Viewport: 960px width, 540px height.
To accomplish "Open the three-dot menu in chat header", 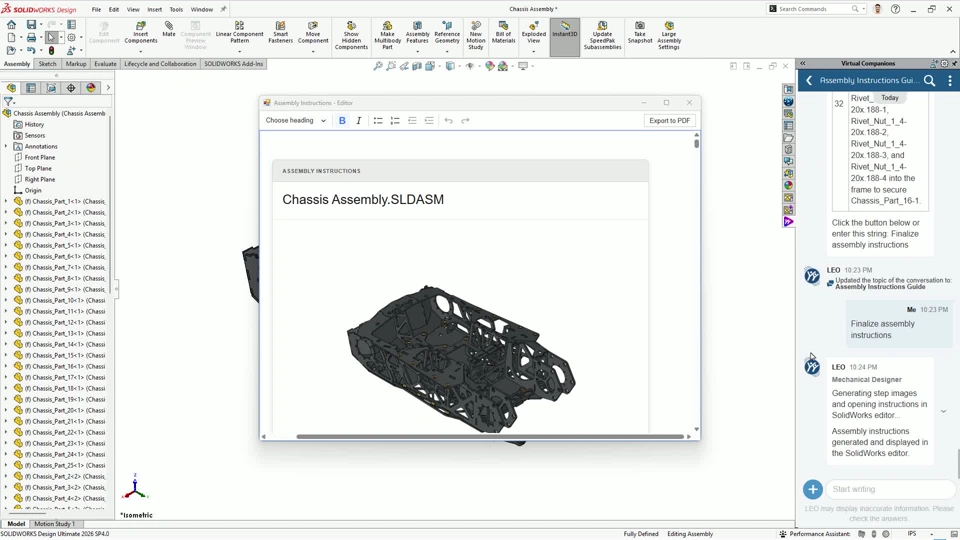I will (x=950, y=80).
